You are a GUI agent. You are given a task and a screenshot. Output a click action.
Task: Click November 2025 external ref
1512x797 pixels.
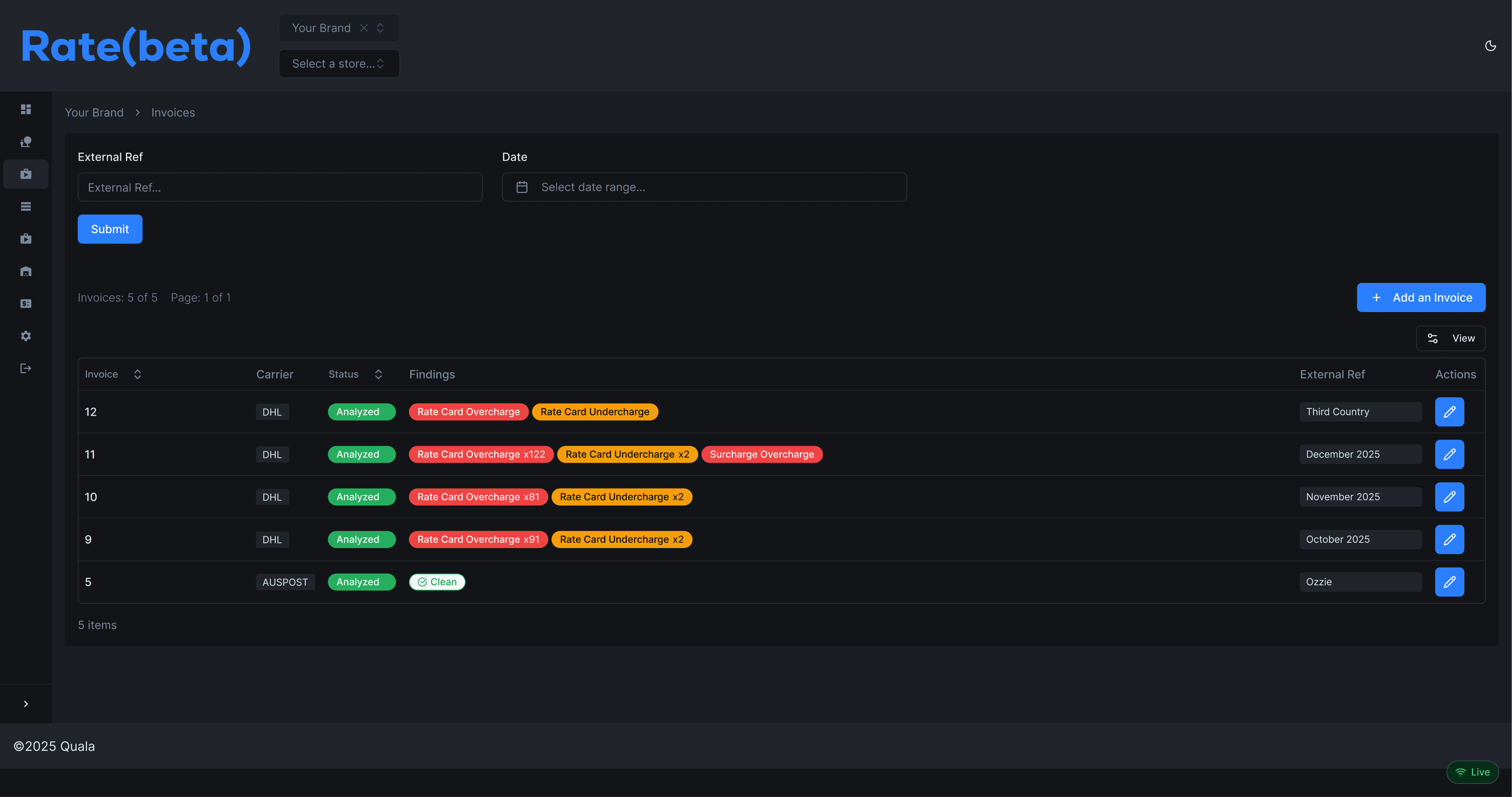(1360, 497)
